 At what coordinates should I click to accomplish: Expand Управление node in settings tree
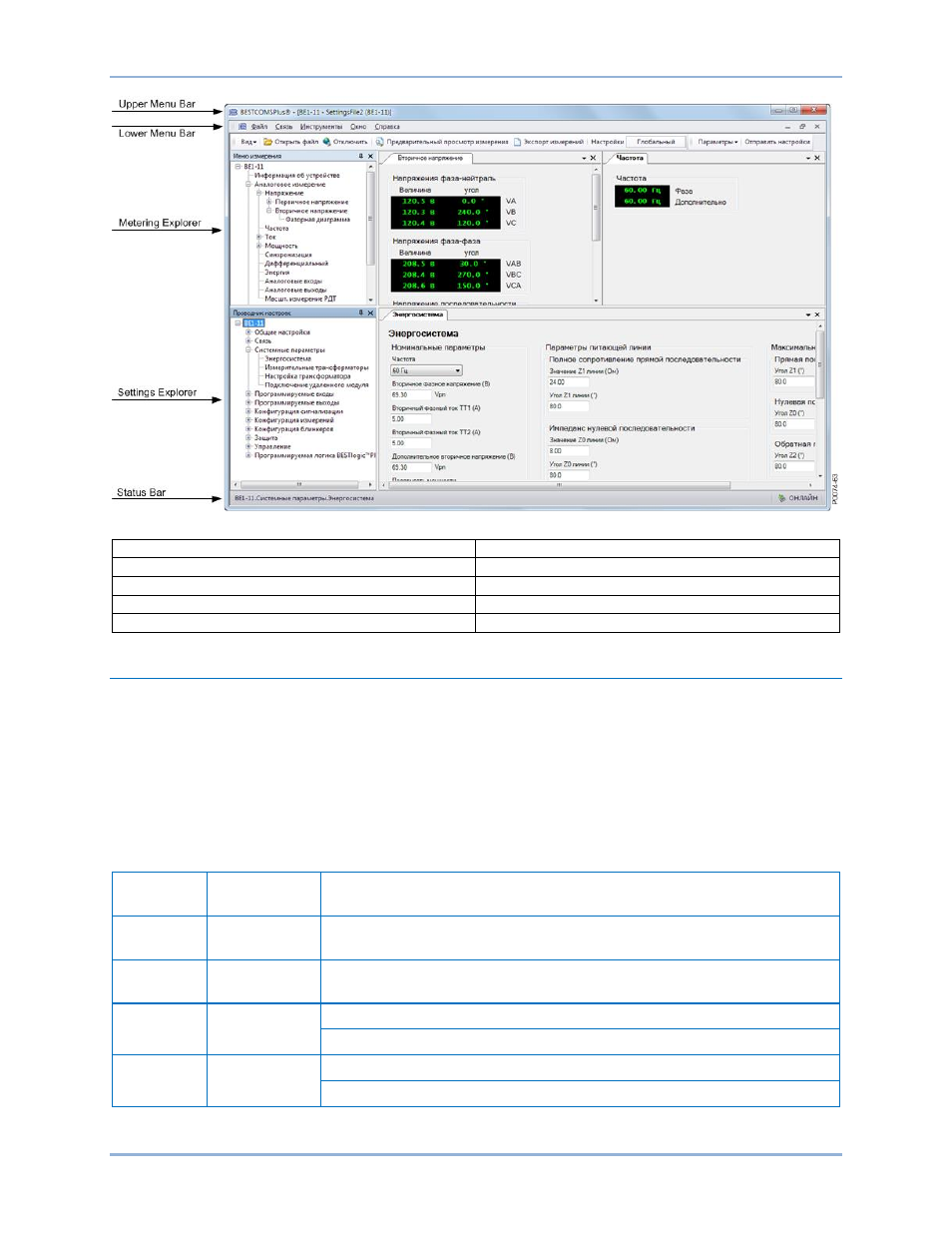click(248, 446)
